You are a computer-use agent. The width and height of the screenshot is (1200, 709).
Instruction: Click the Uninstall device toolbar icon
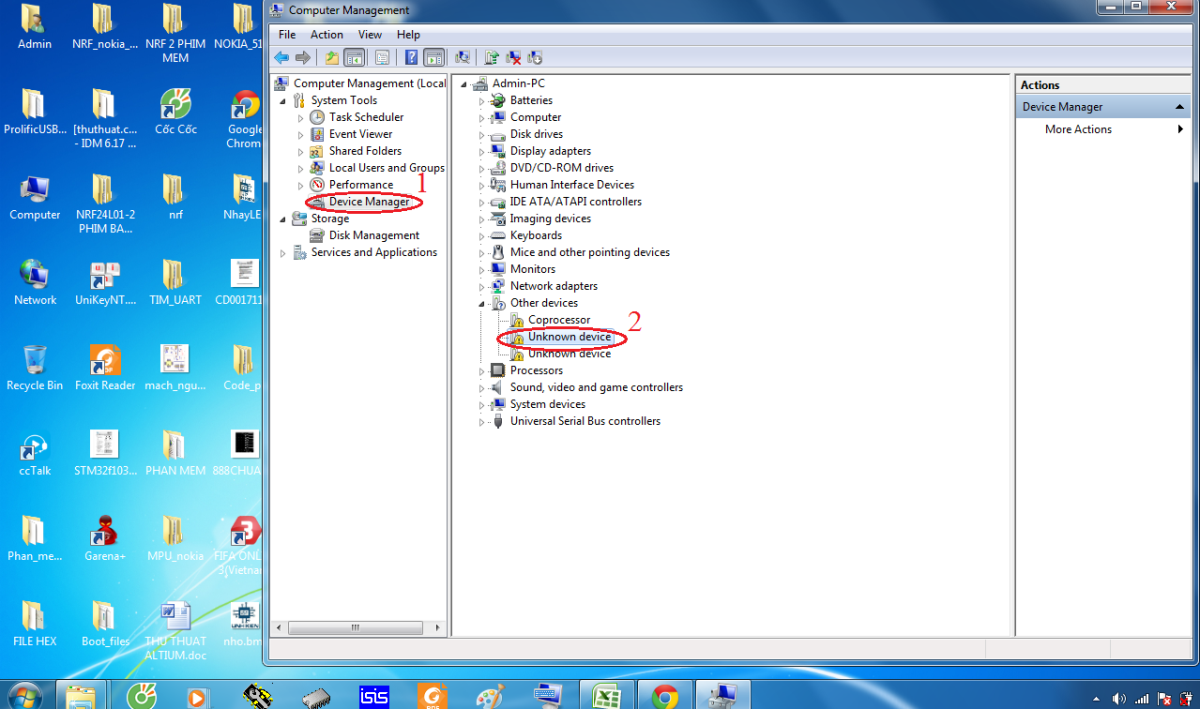click(513, 57)
